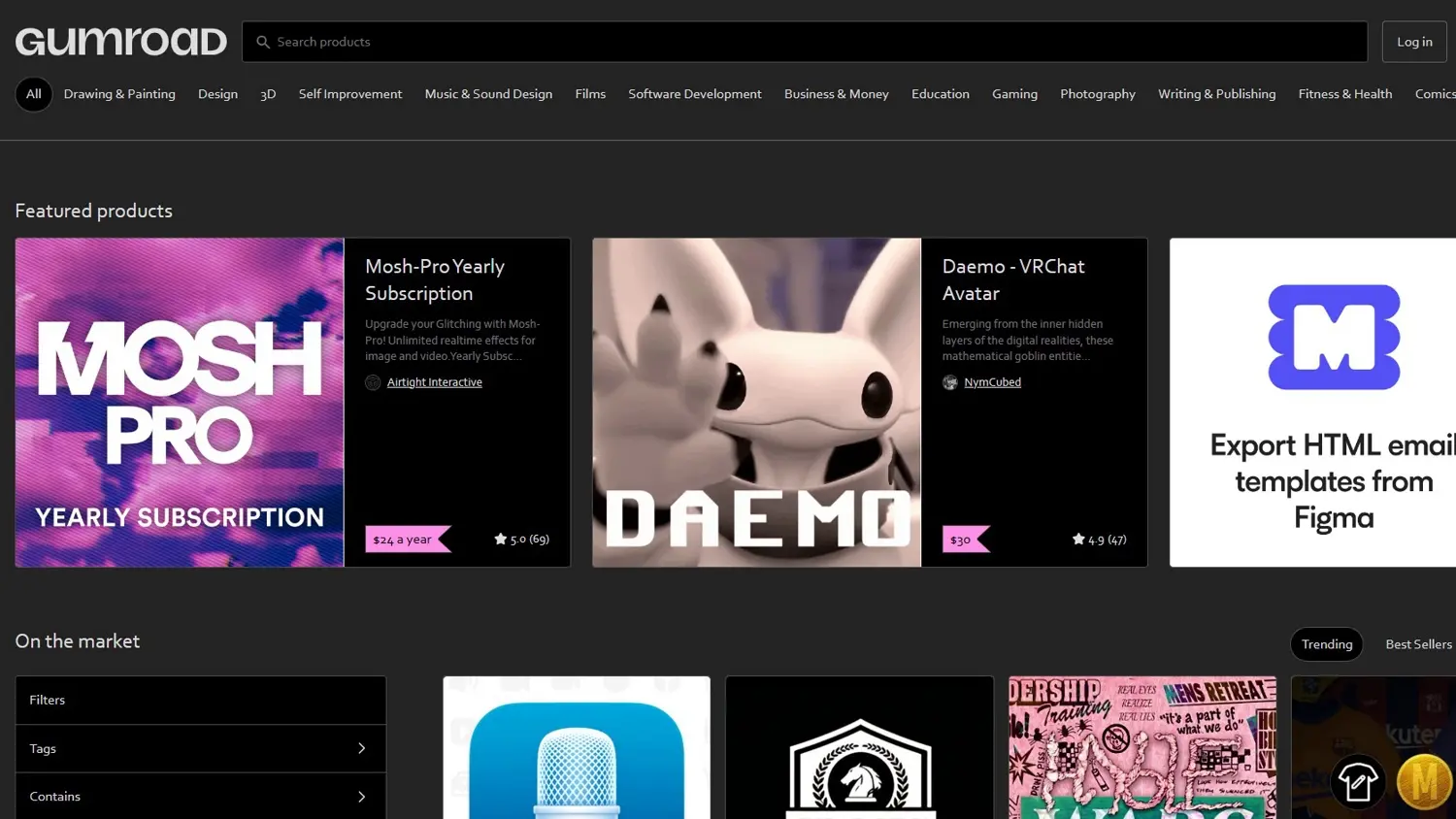This screenshot has height=819, width=1456.
Task: Focus the Search products field
Action: coord(805,42)
